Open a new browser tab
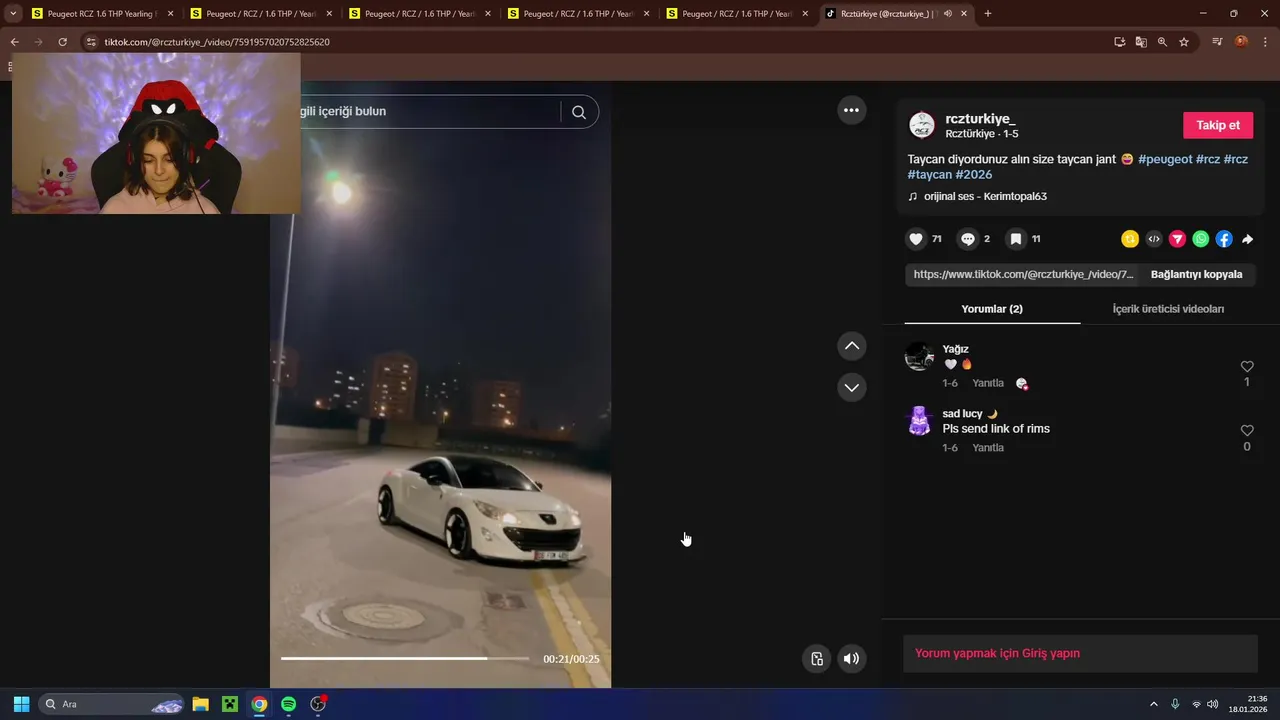Screen dimensions: 1280x720 tap(988, 14)
